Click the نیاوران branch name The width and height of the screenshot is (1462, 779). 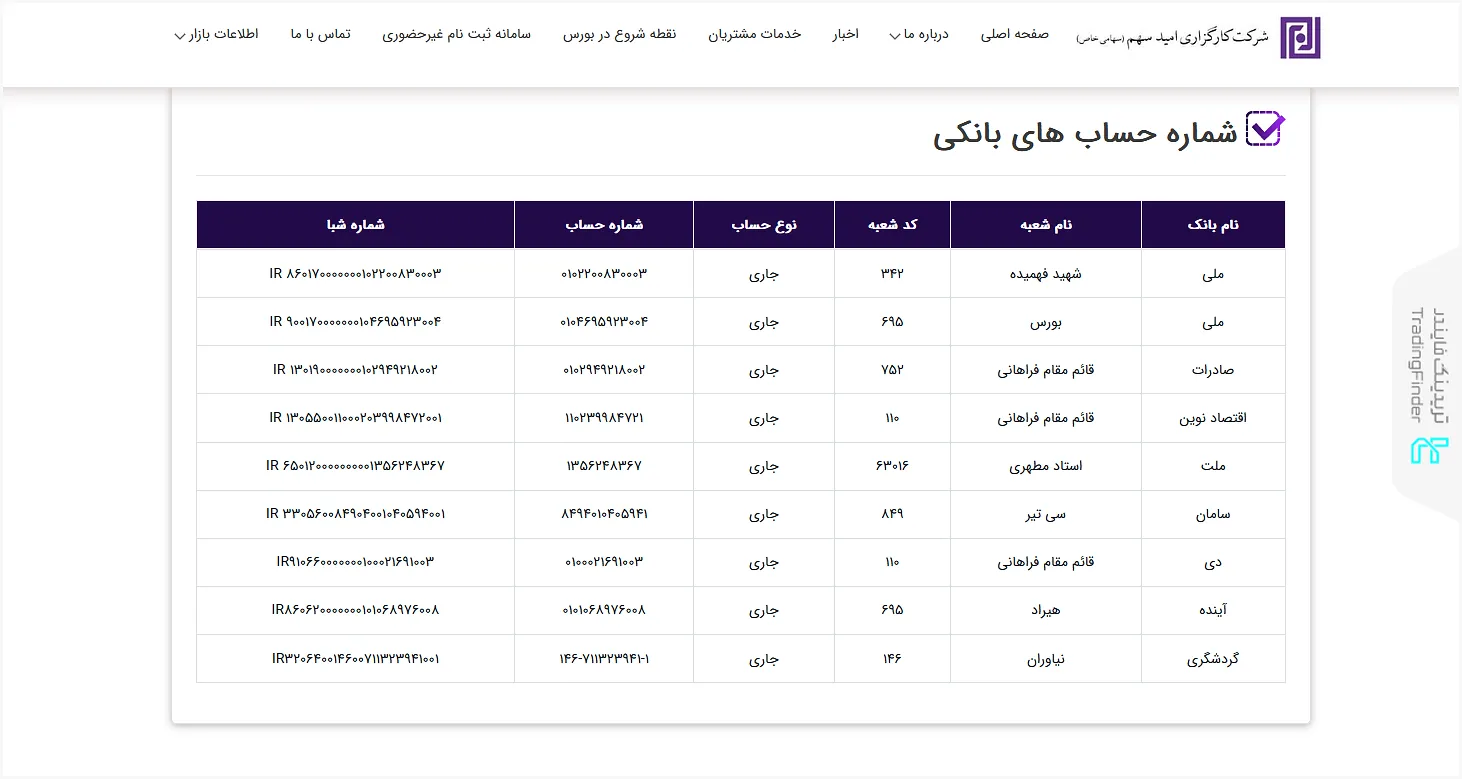pyautogui.click(x=1046, y=659)
